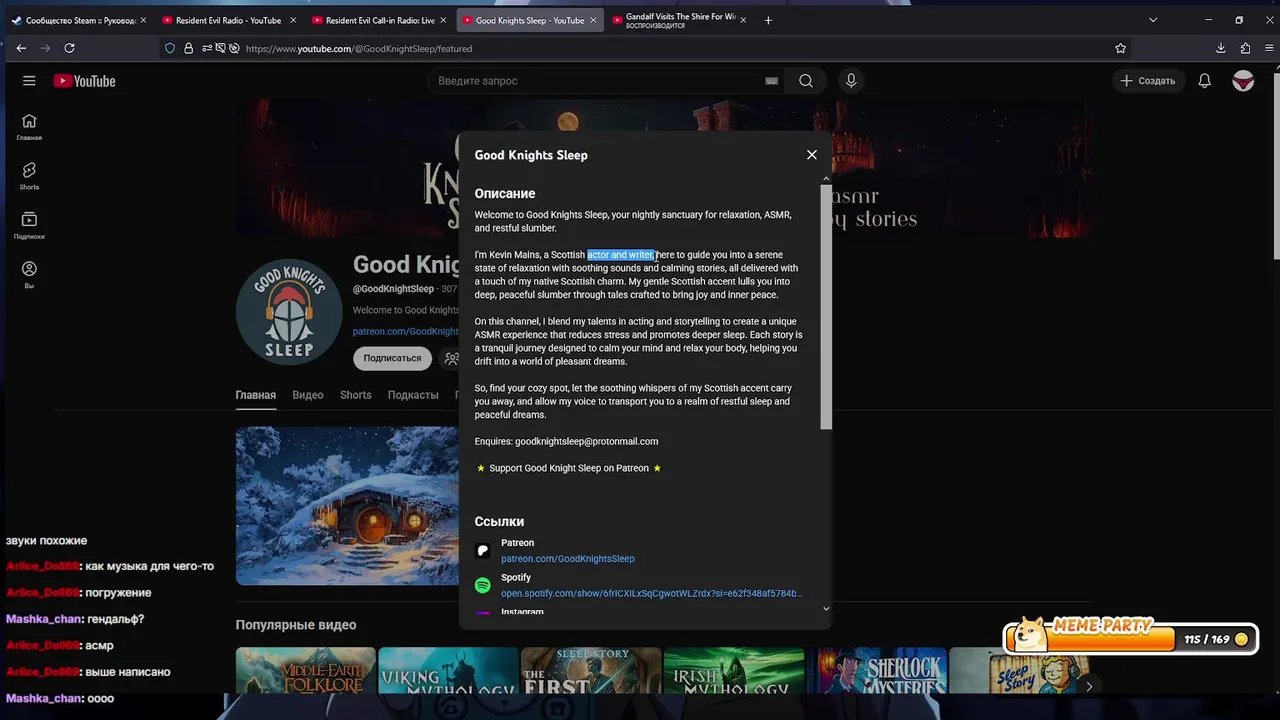
Task: Click the dialog scrollbar down arrow
Action: tap(826, 608)
